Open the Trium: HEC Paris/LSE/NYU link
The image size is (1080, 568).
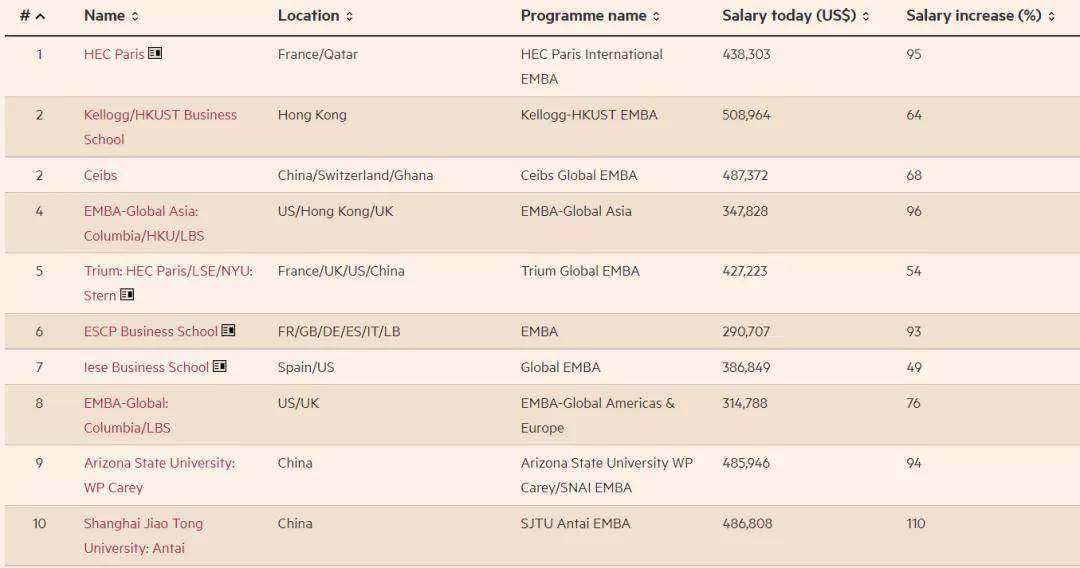pos(167,271)
